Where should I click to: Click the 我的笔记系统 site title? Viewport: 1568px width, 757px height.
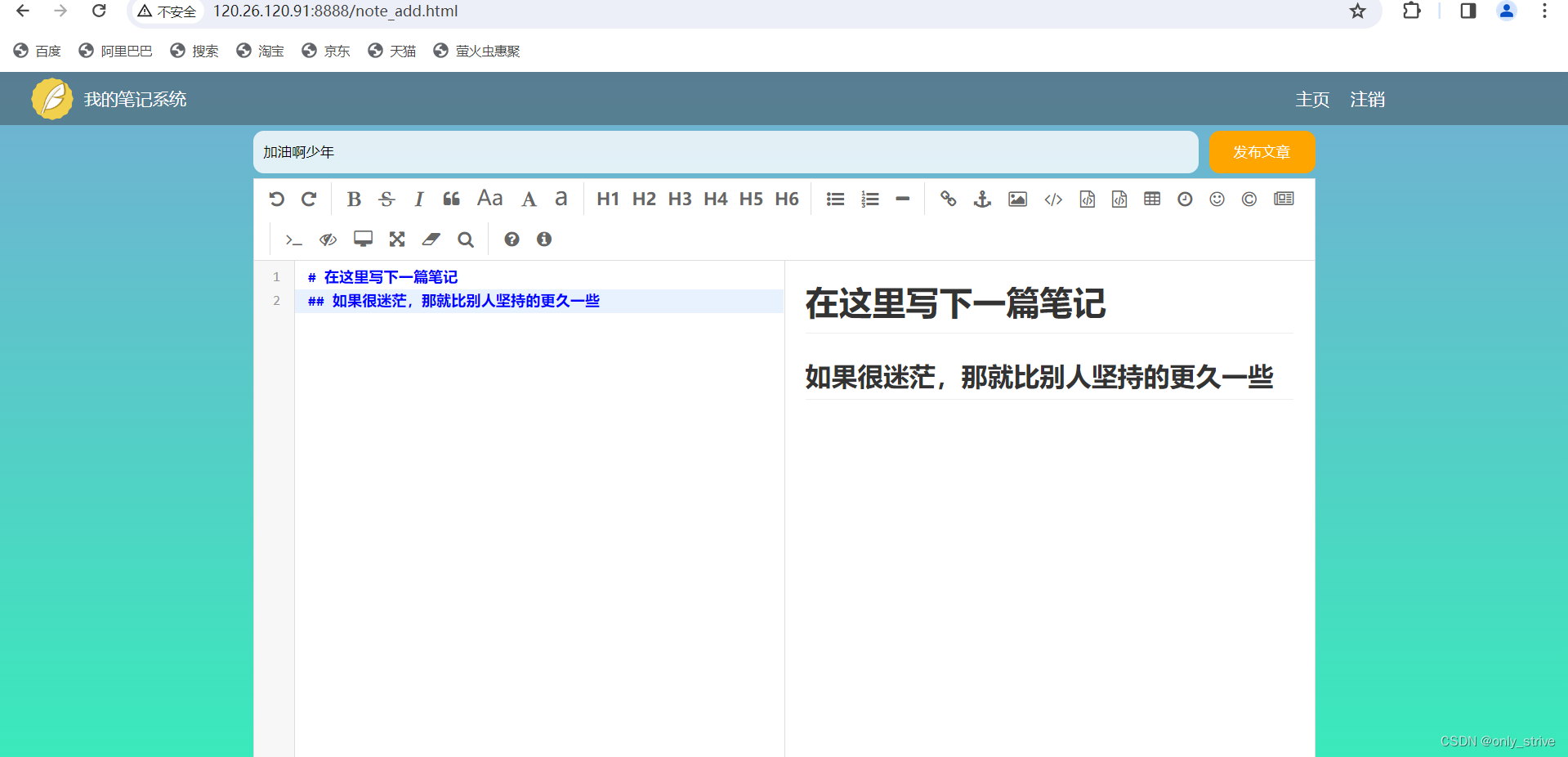(x=136, y=100)
